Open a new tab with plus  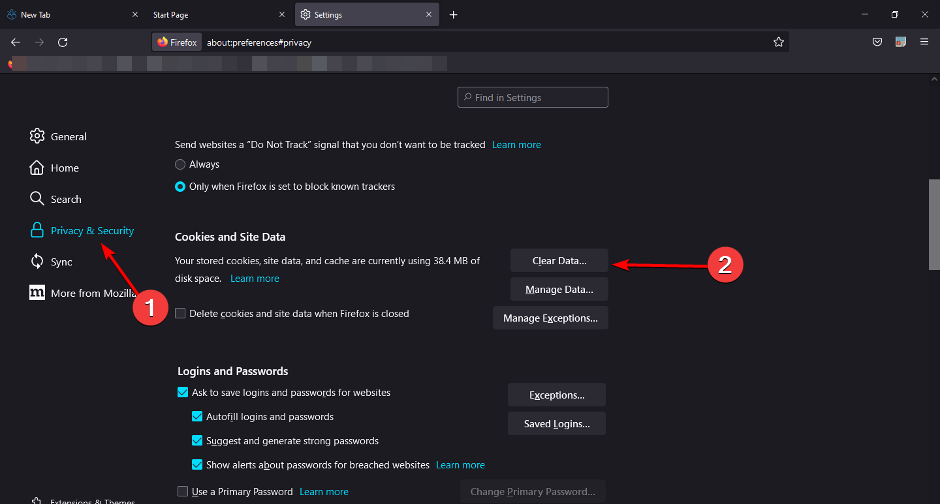pos(453,15)
